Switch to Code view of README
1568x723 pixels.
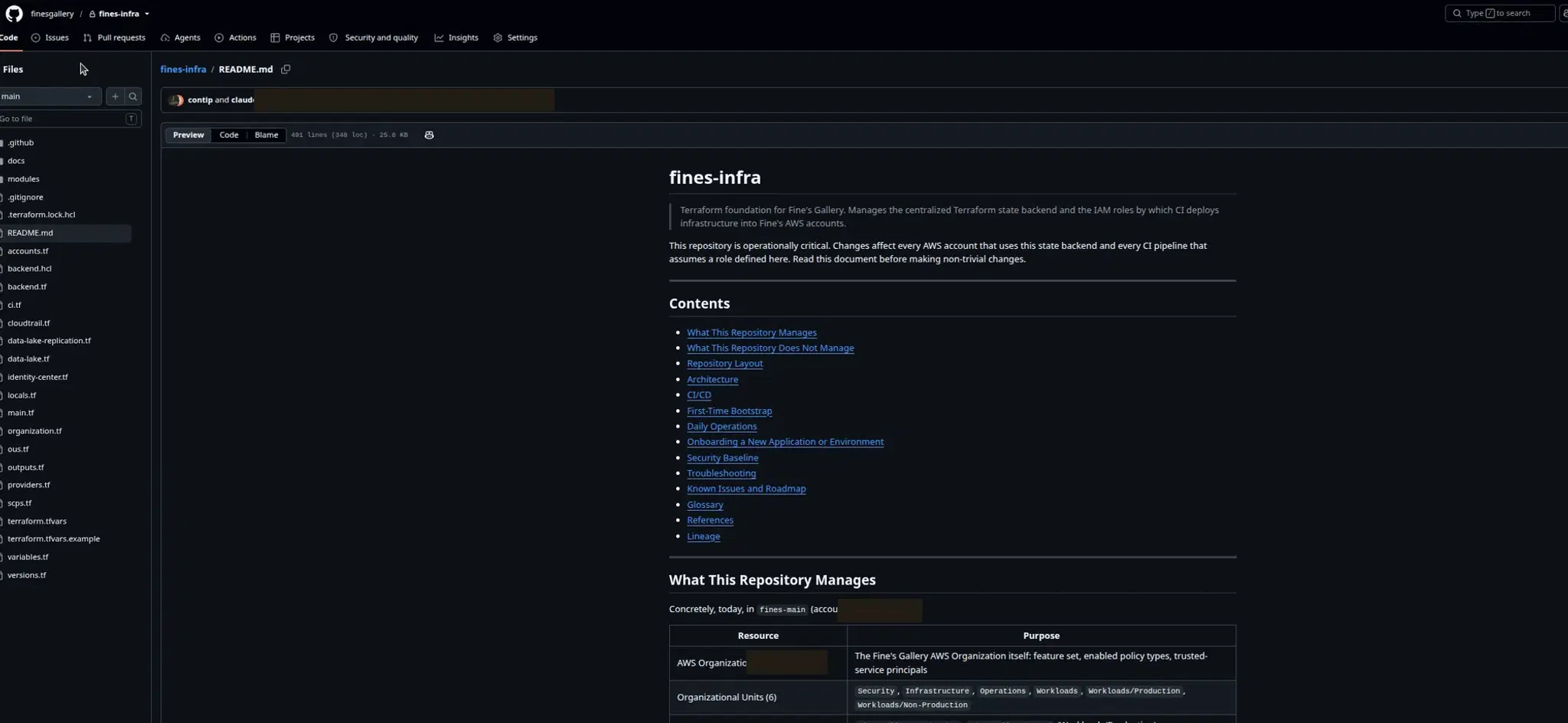click(229, 135)
